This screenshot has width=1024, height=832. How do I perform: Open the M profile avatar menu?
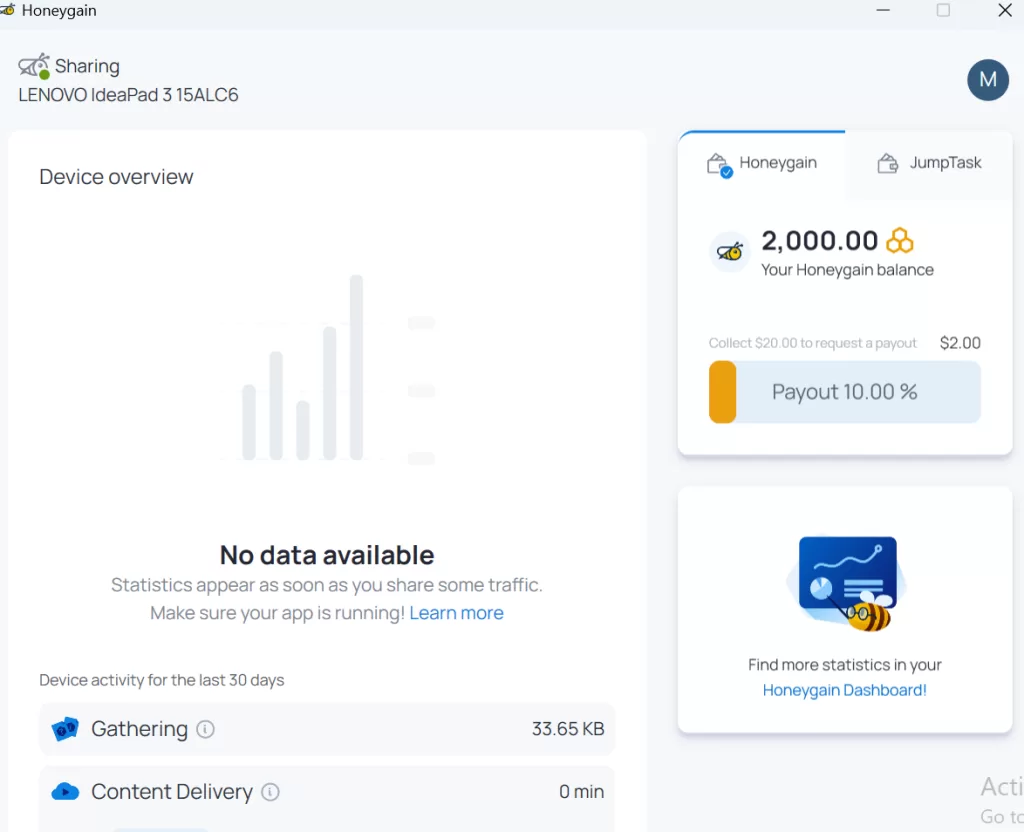point(987,80)
